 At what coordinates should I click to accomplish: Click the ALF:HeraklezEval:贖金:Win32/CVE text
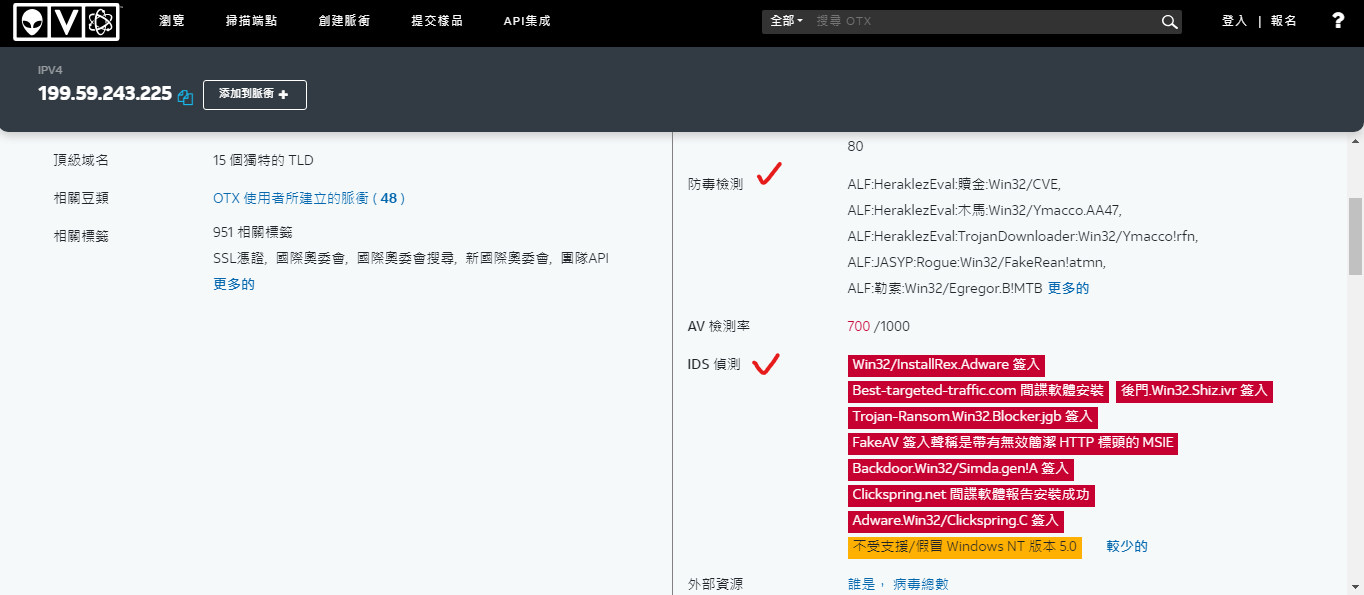click(x=954, y=184)
